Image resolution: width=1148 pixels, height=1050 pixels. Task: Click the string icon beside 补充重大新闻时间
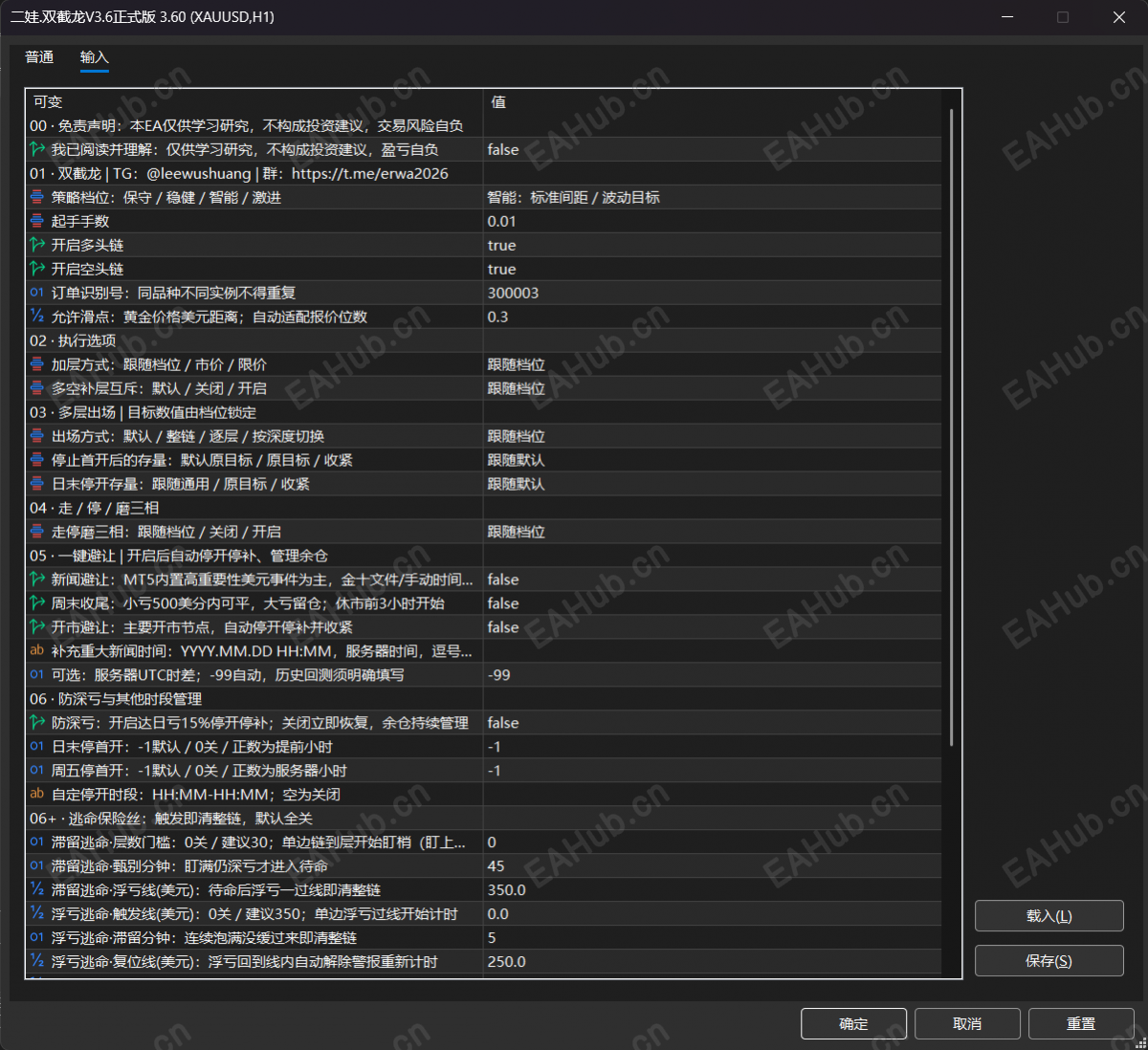[x=37, y=651]
